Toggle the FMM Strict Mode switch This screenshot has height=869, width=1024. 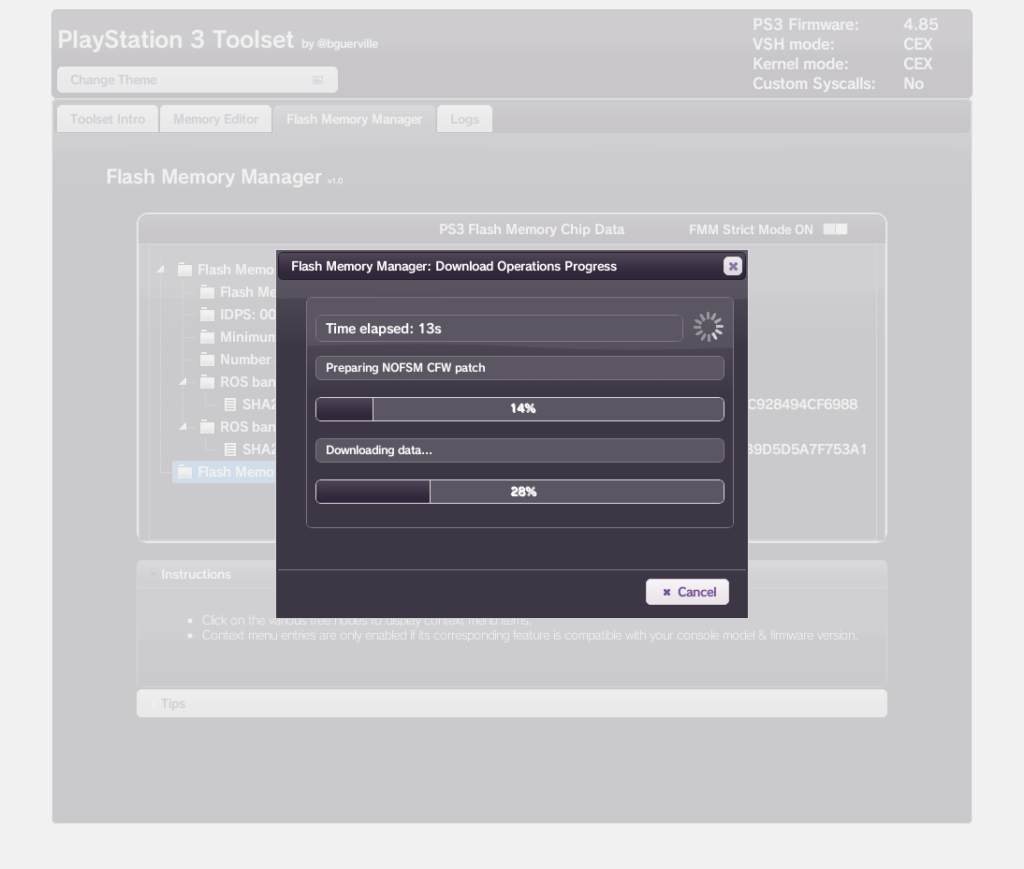(835, 229)
